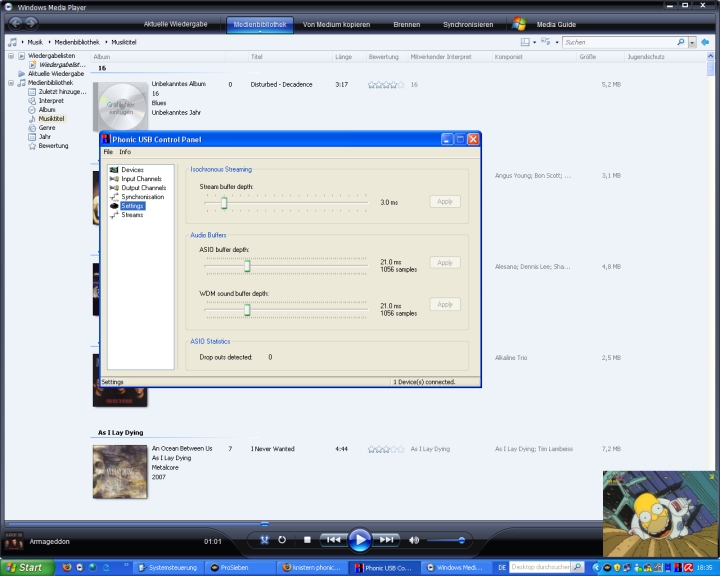Click ASIO buffer depth slider thumb
Screen dimensions: 720x576
pos(247,266)
